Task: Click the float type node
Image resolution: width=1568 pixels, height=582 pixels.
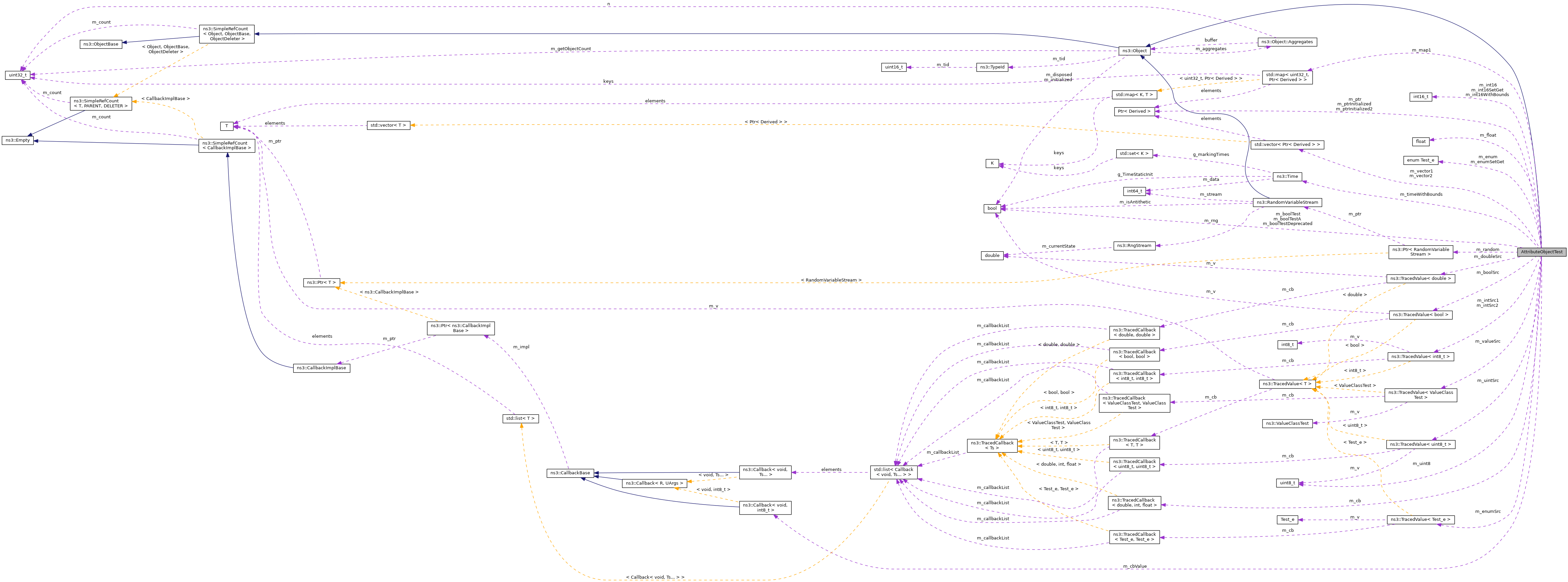Action: tap(1421, 141)
